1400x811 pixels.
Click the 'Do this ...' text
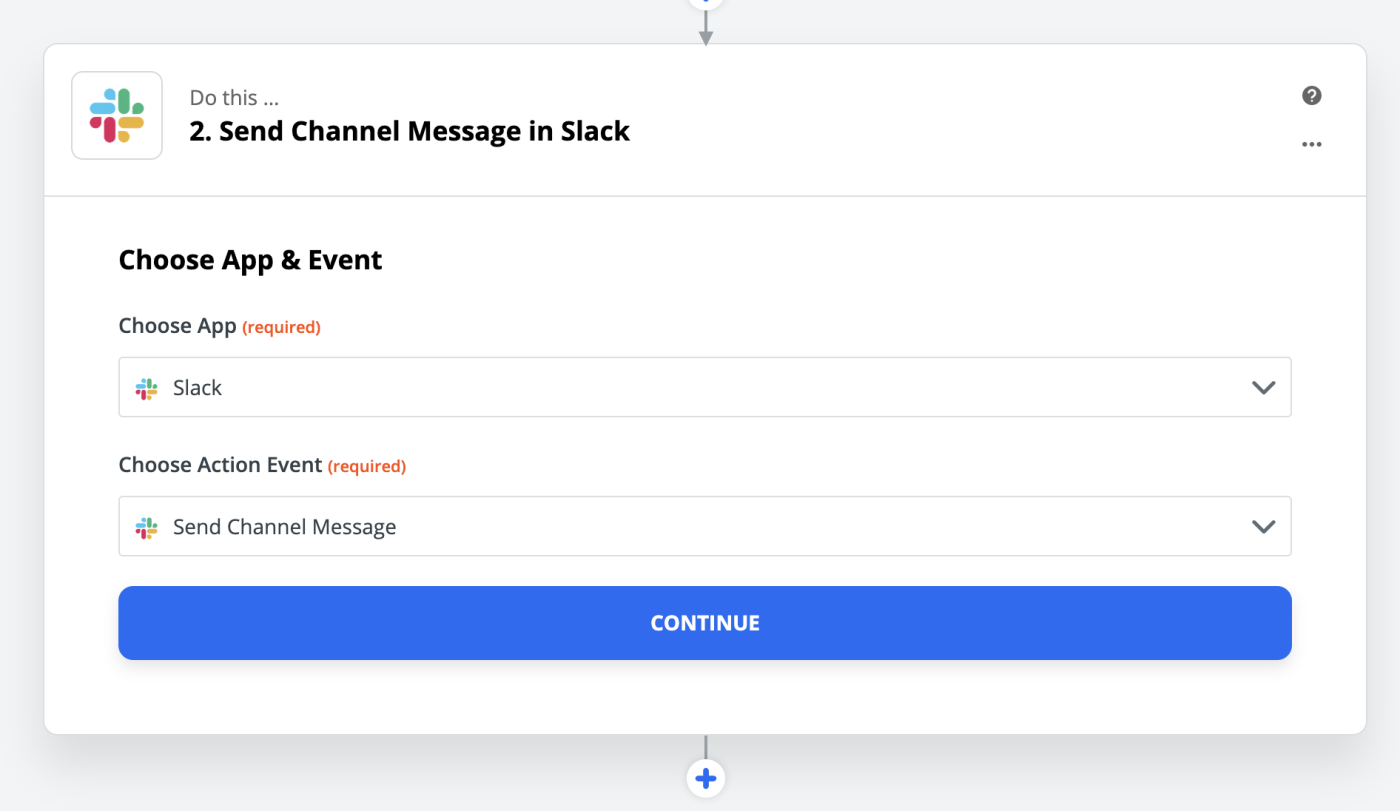[234, 98]
